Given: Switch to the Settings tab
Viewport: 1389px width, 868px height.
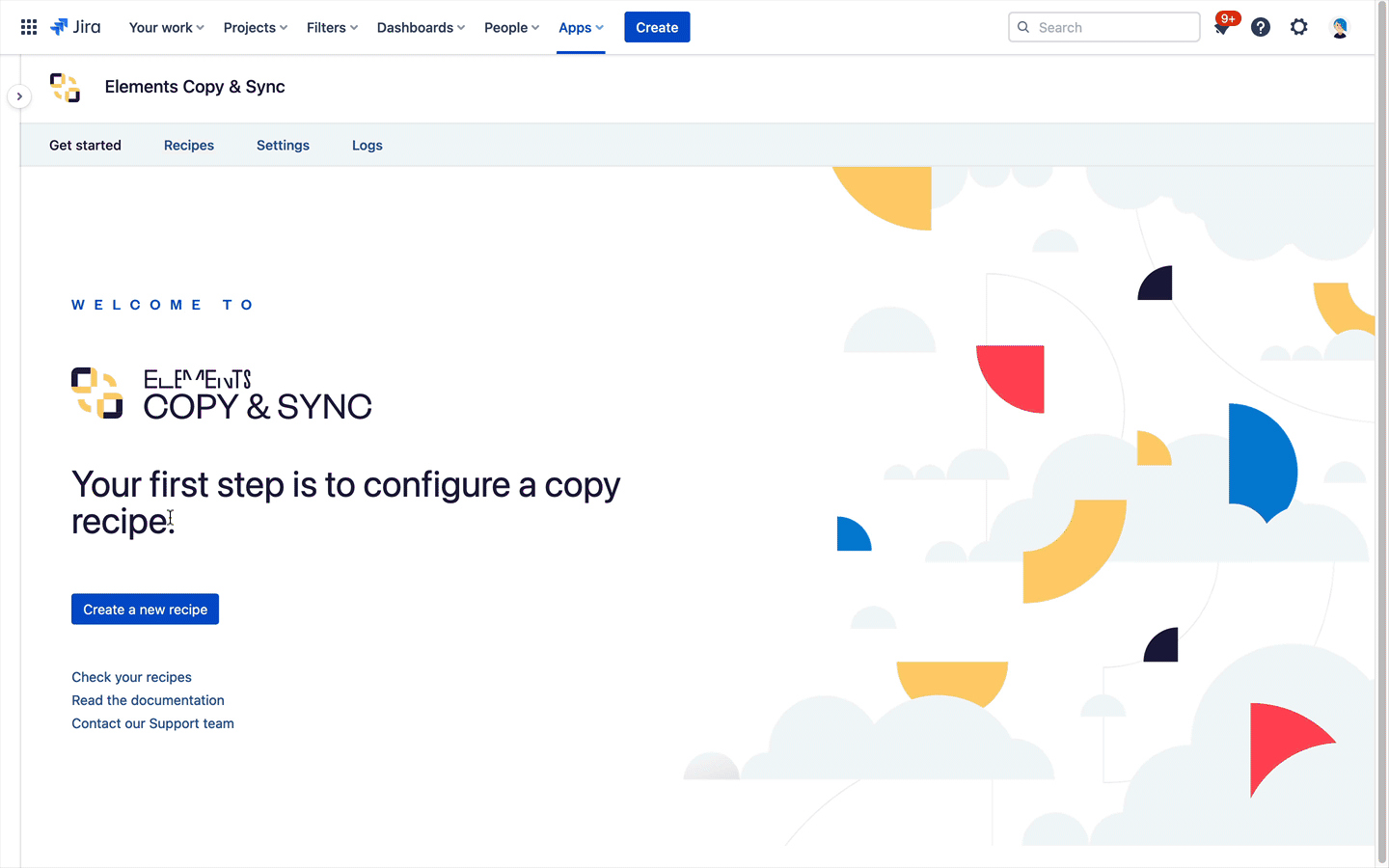Looking at the screenshot, I should (x=283, y=145).
